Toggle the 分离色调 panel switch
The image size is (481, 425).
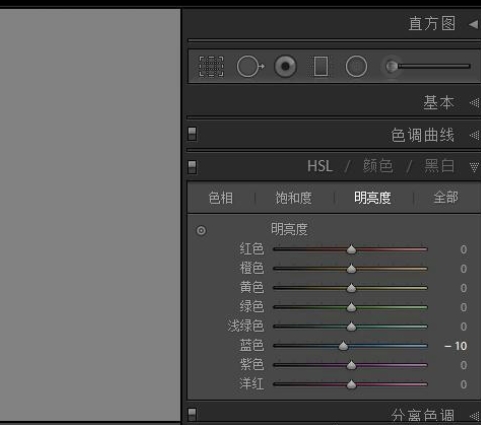tap(192, 415)
